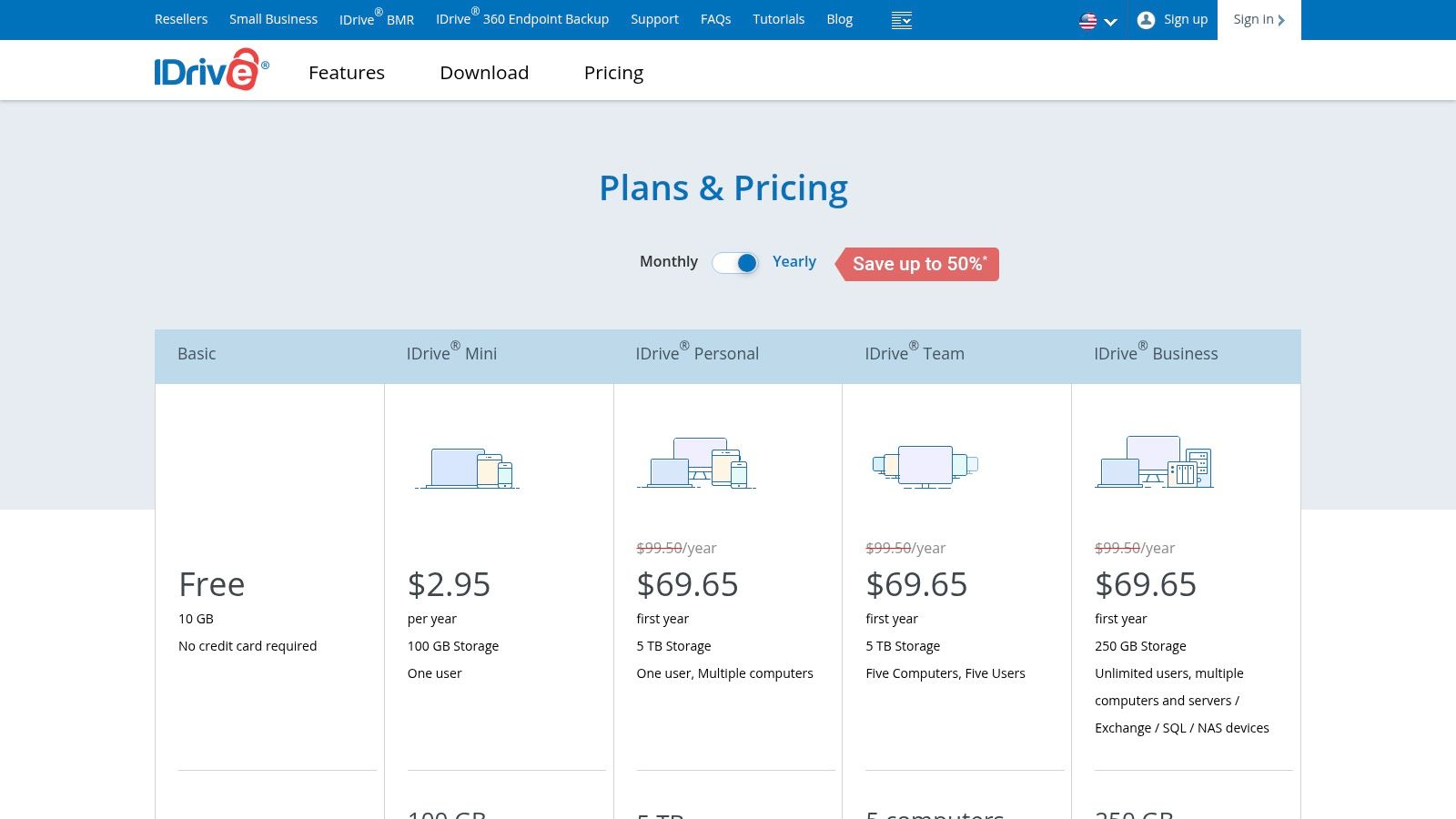
Task: Open the Pricing menu item
Action: click(x=613, y=73)
